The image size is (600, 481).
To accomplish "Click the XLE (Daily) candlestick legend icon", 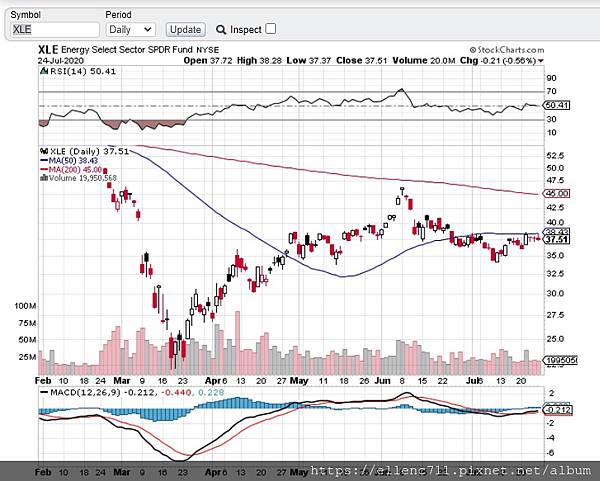I will (x=44, y=151).
